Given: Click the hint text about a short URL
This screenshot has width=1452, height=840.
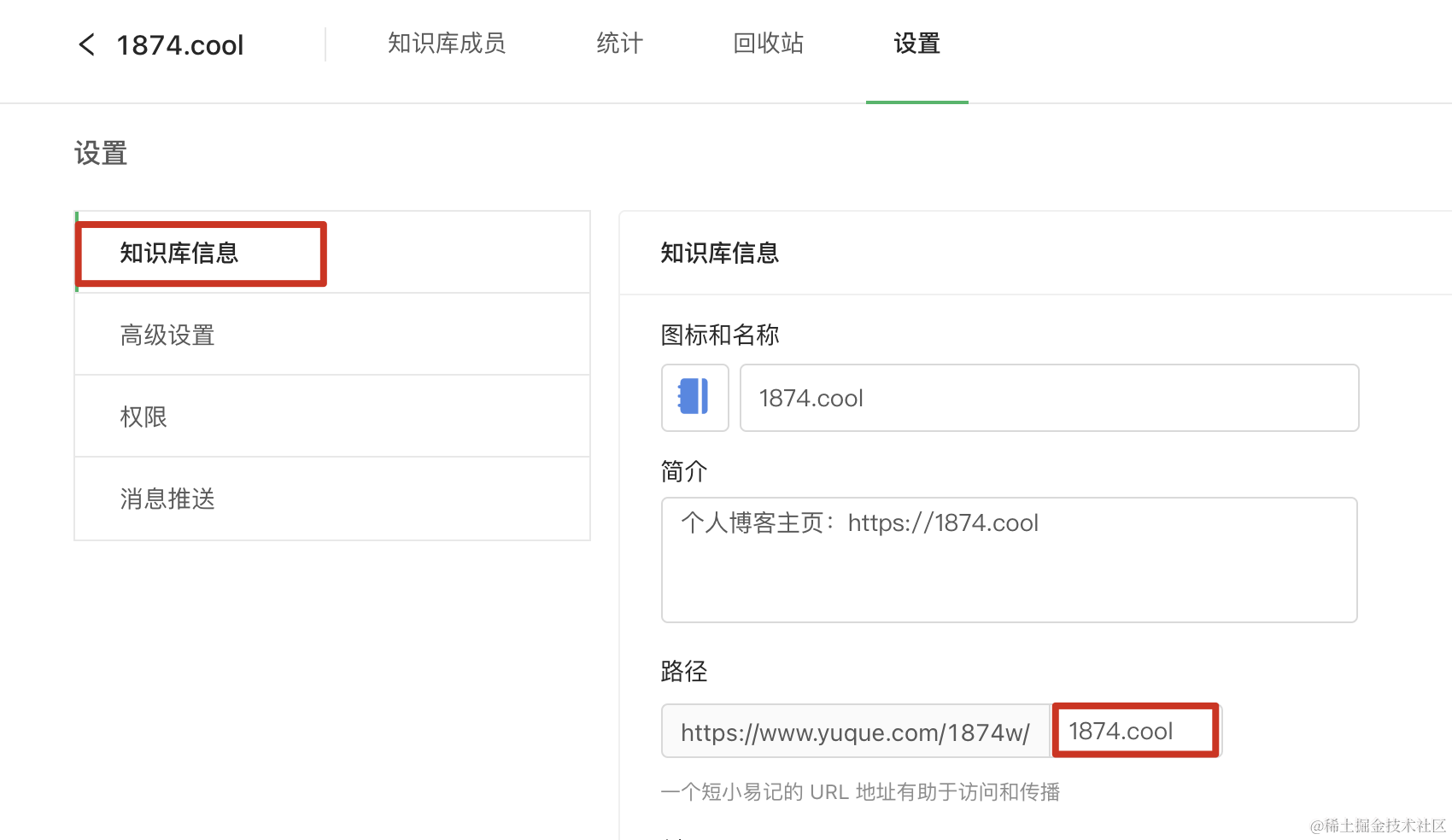Looking at the screenshot, I should (860, 792).
